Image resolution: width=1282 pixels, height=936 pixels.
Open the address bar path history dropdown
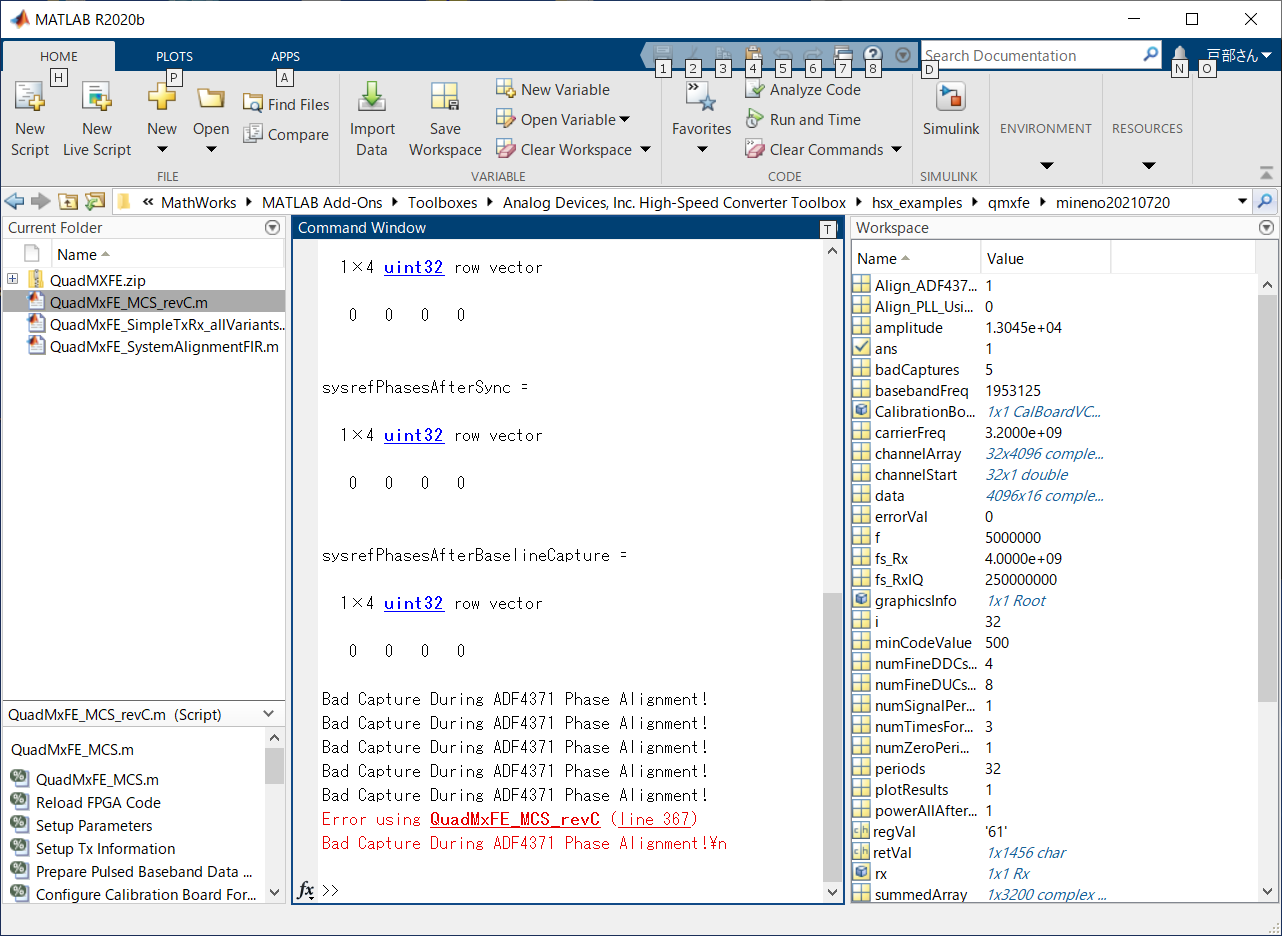pyautogui.click(x=1243, y=202)
